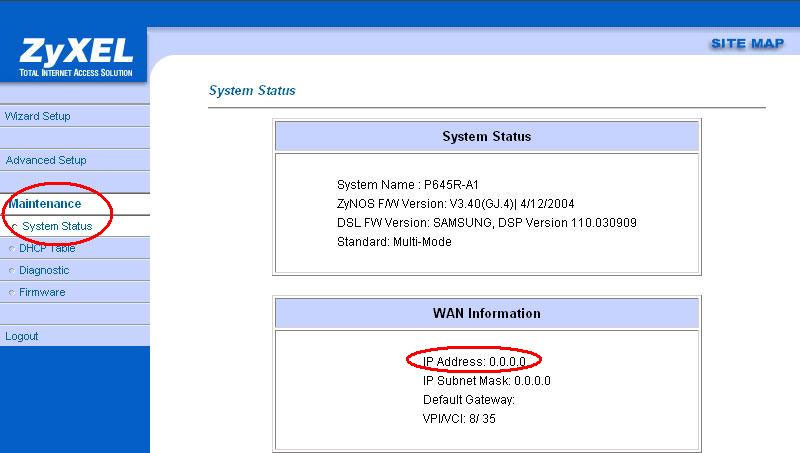
Task: Click the bullet icon beside DHCP Table
Action: [x=11, y=249]
